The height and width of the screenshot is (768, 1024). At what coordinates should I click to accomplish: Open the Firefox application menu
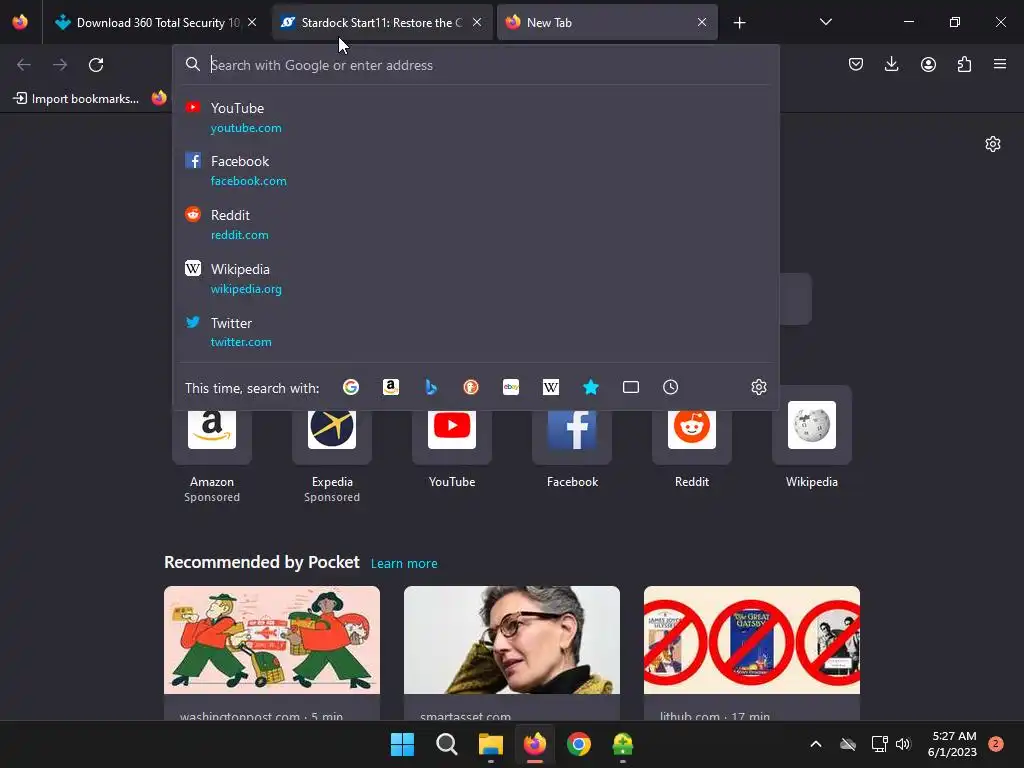(x=1000, y=64)
